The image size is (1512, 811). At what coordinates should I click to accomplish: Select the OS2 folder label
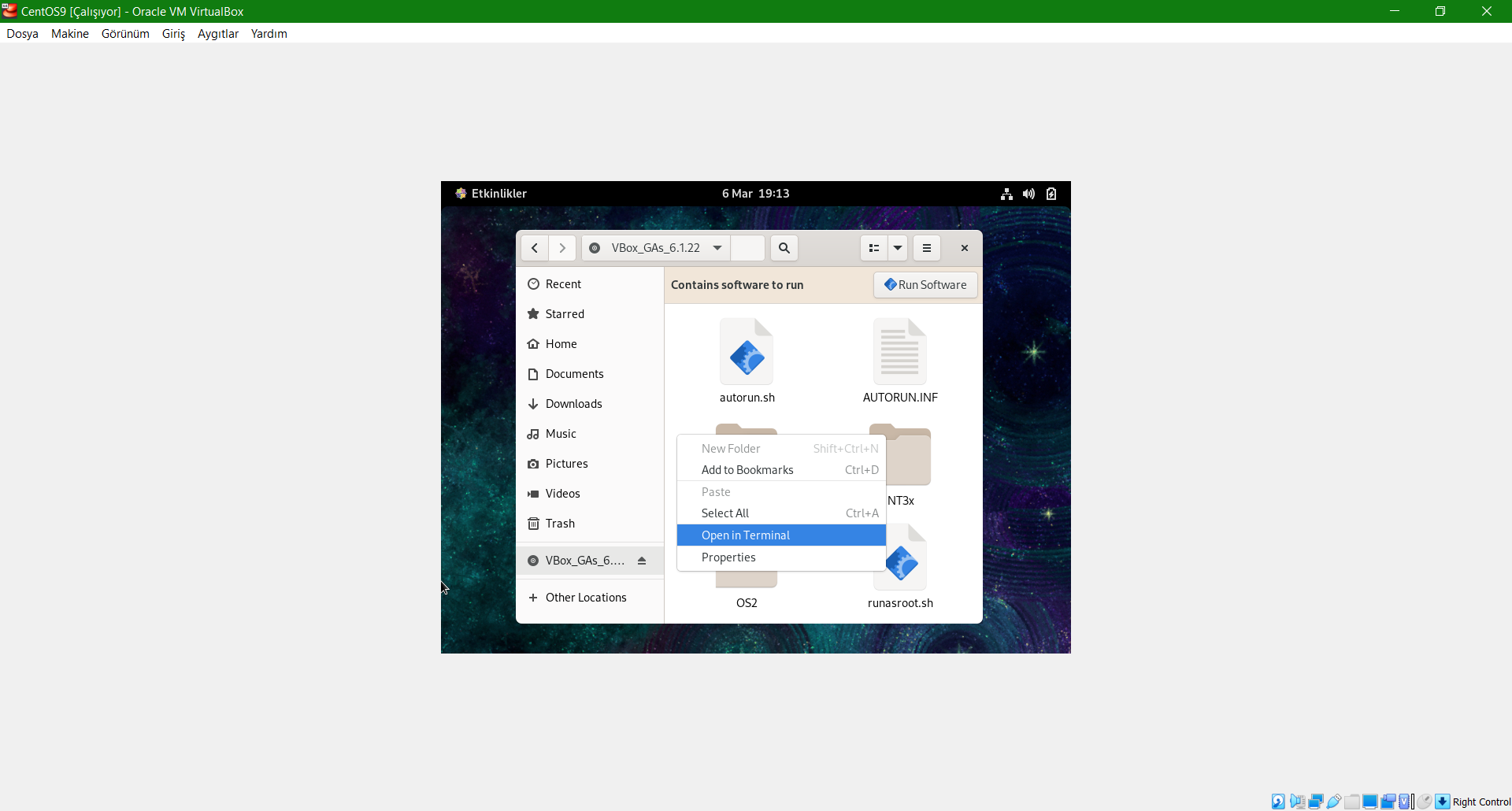[x=747, y=603]
